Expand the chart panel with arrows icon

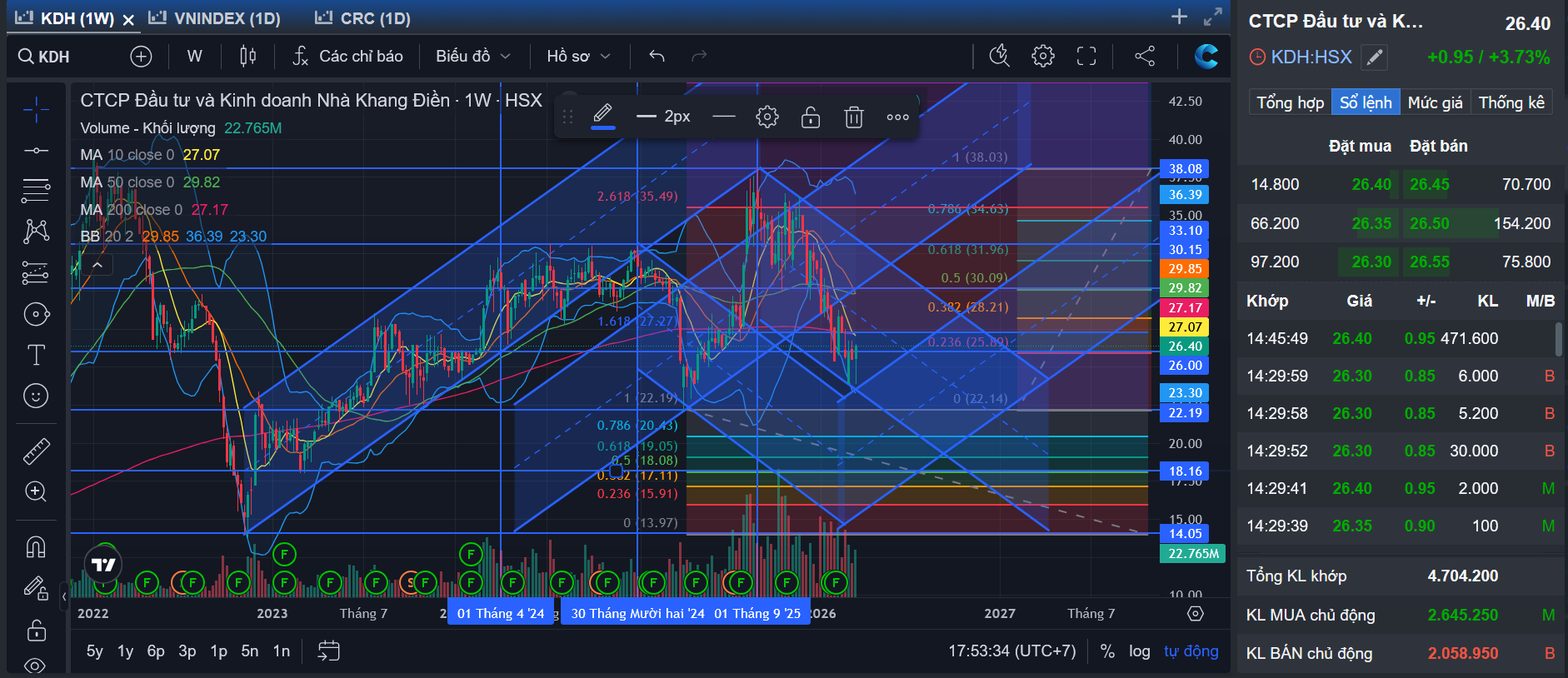pyautogui.click(x=1213, y=17)
